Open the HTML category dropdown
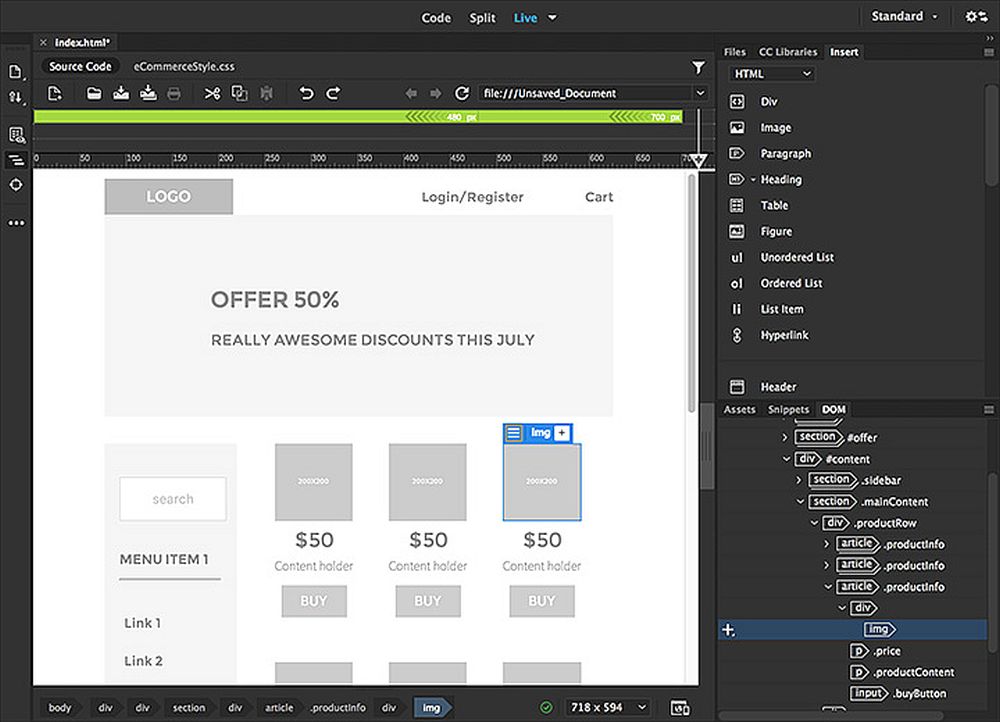 (772, 74)
